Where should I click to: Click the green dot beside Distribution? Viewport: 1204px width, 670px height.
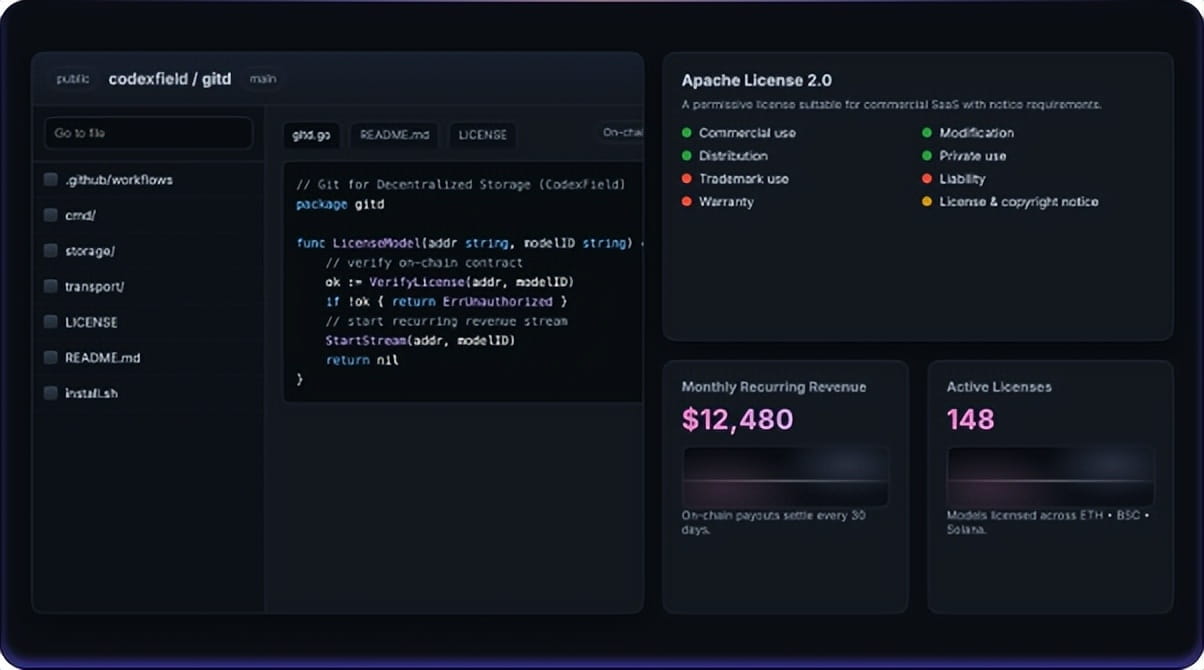click(687, 156)
